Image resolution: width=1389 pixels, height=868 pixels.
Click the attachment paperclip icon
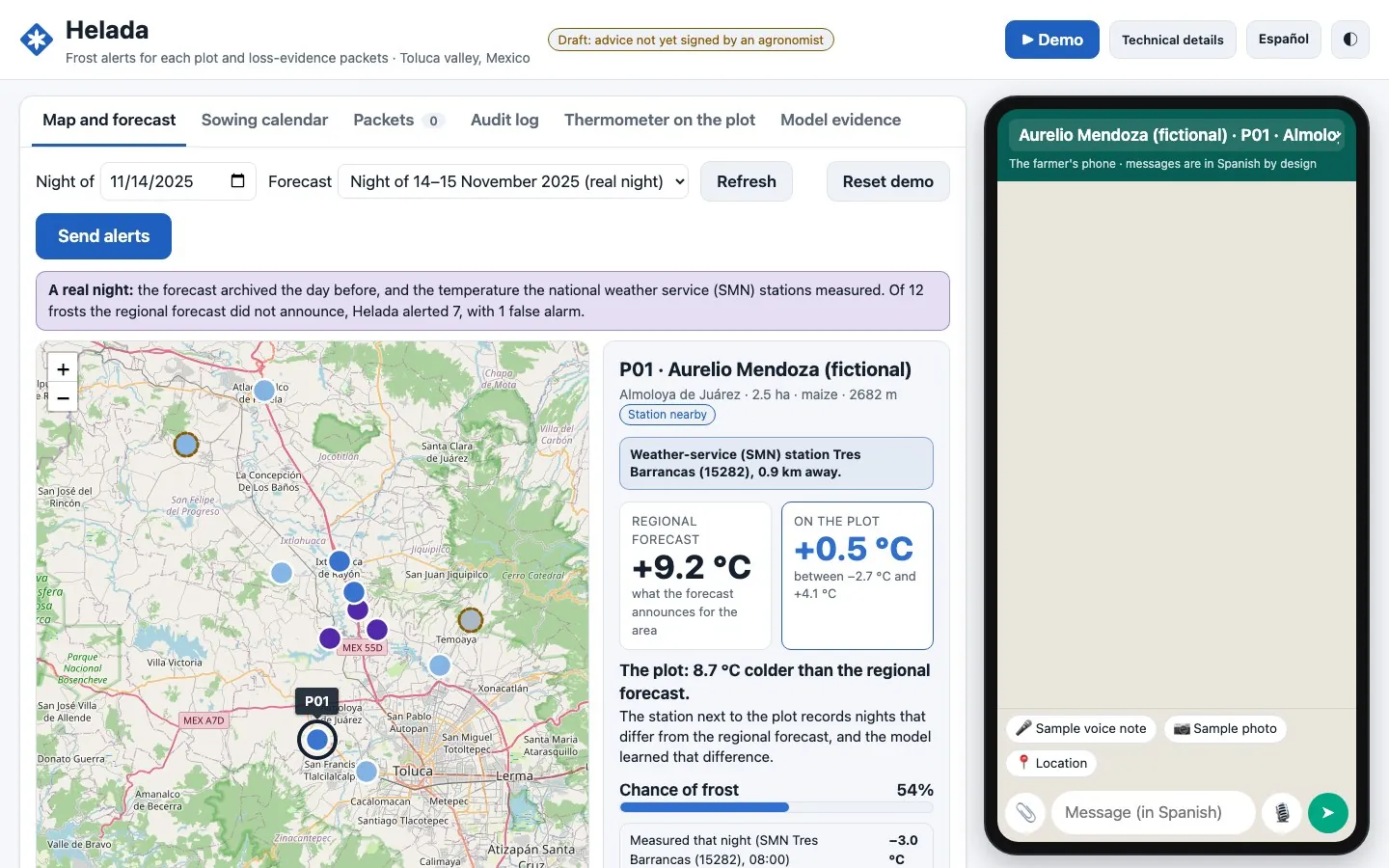pos(1025,813)
